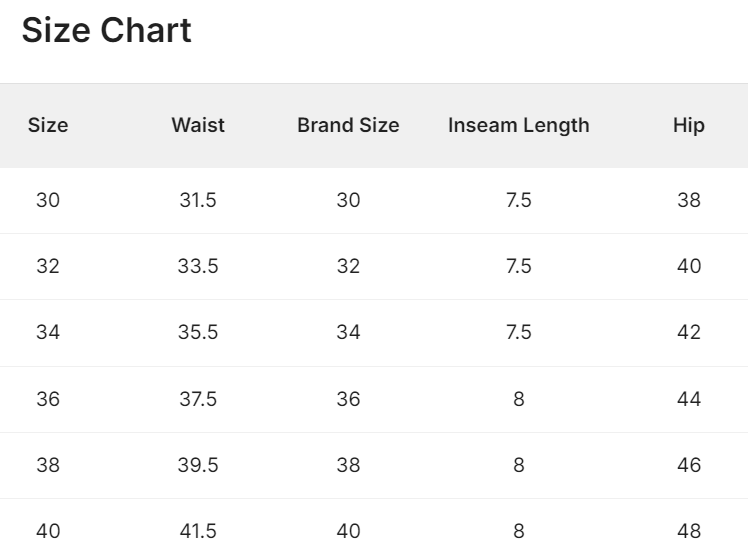This screenshot has height=554, width=748.
Task: Click the Size column header
Action: (x=48, y=126)
